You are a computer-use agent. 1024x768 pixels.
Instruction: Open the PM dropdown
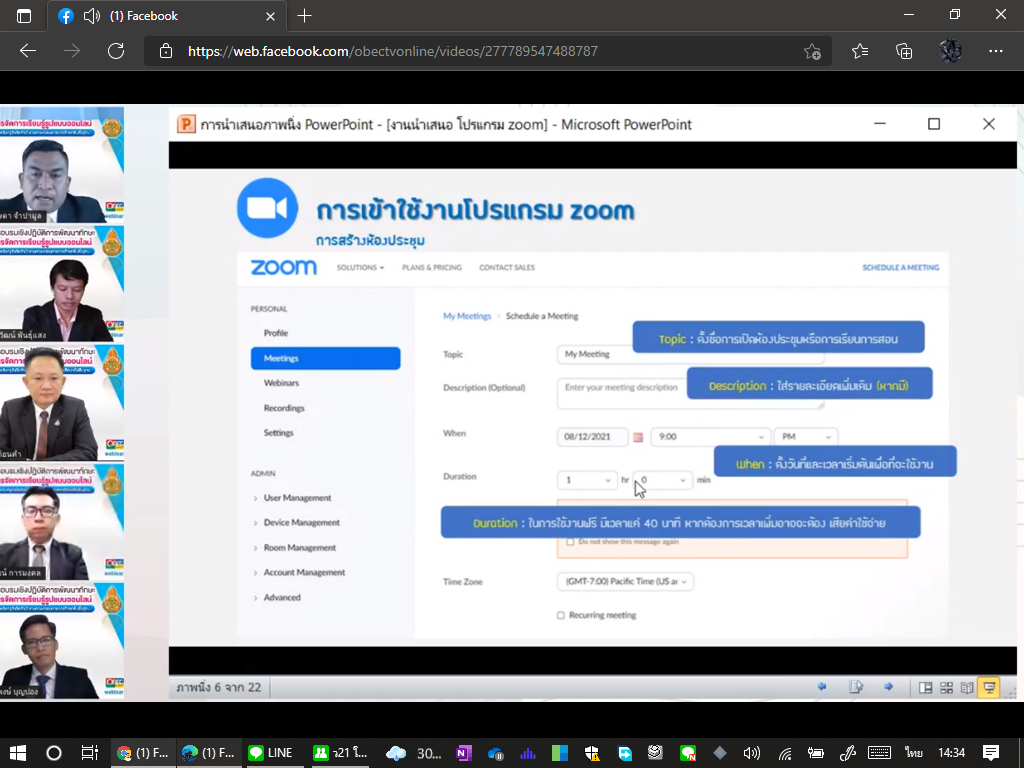tap(805, 437)
